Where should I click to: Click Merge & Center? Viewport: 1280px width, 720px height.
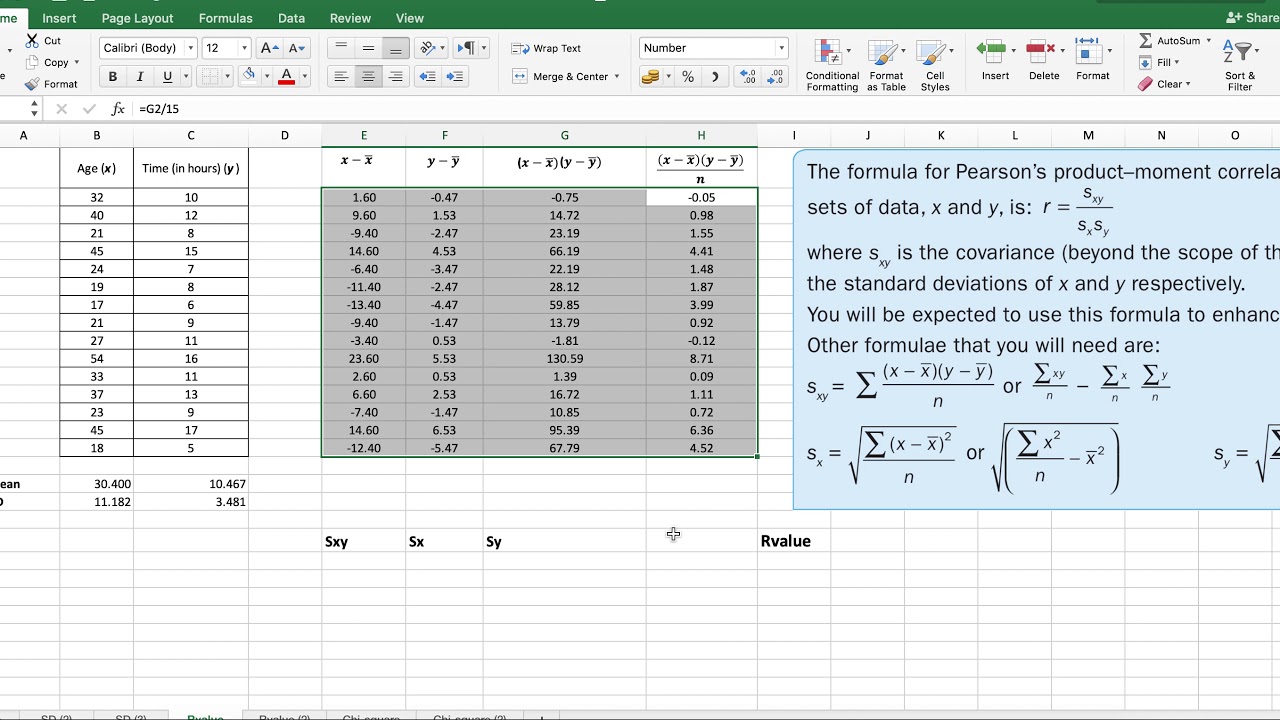click(560, 77)
